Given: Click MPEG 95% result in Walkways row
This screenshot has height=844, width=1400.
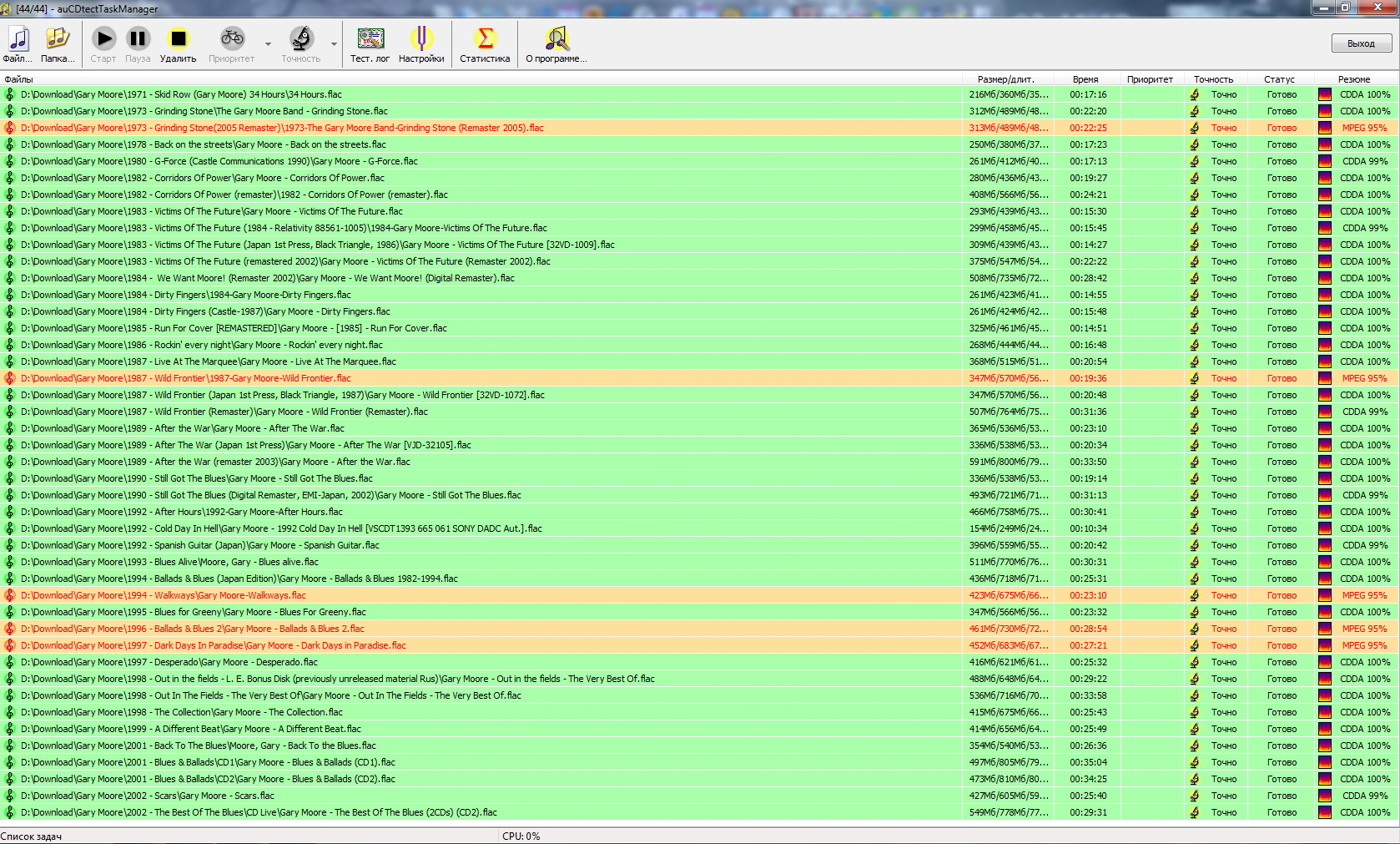Looking at the screenshot, I should point(1364,595).
